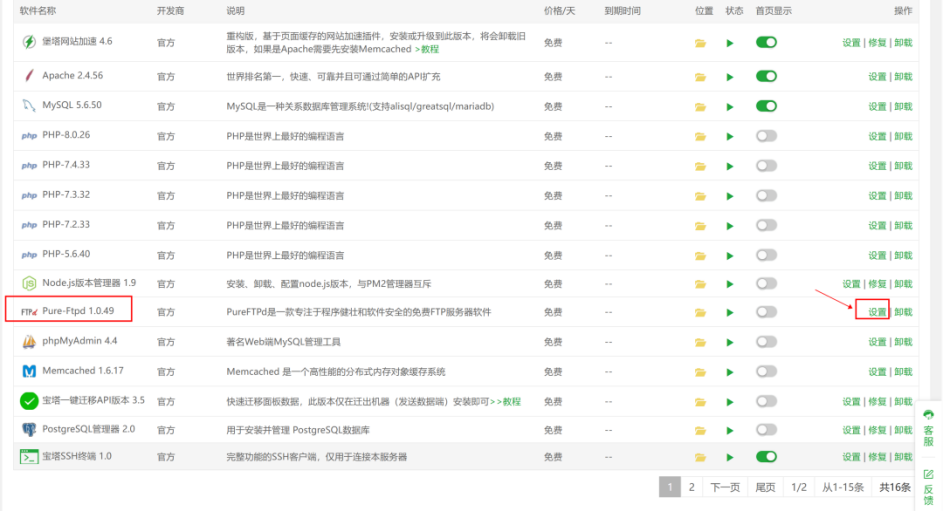This screenshot has width=943, height=512.
Task: Open folder icon in PHP-8.0.26 row
Action: pyautogui.click(x=700, y=137)
